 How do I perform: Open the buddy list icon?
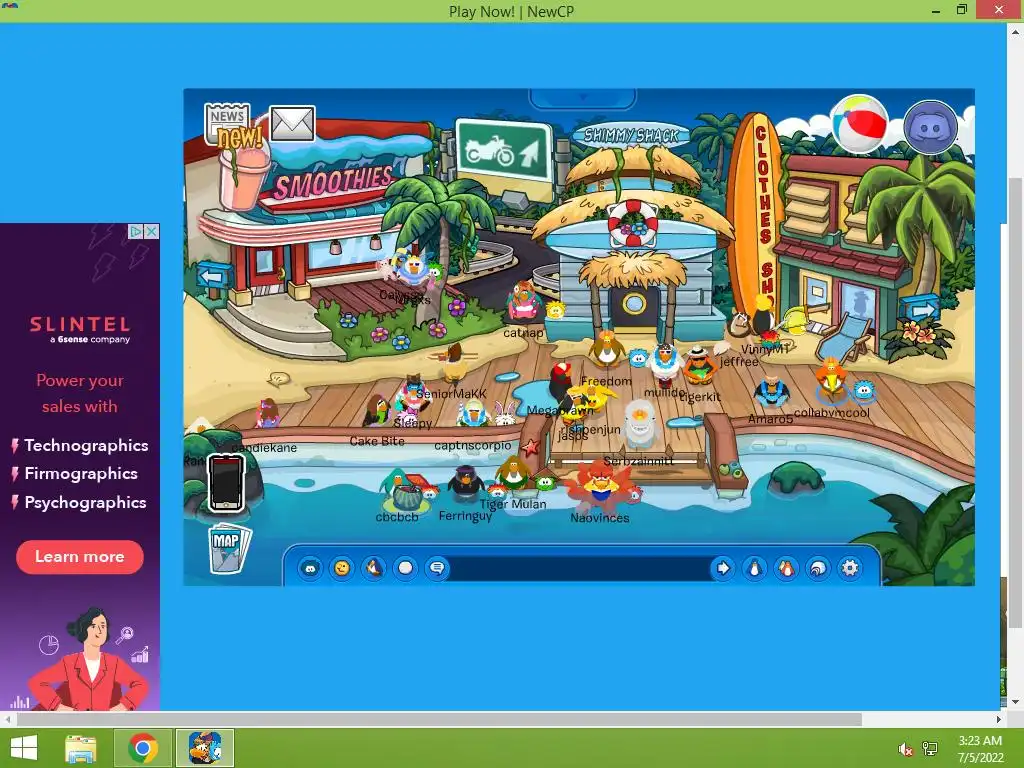click(x=786, y=568)
